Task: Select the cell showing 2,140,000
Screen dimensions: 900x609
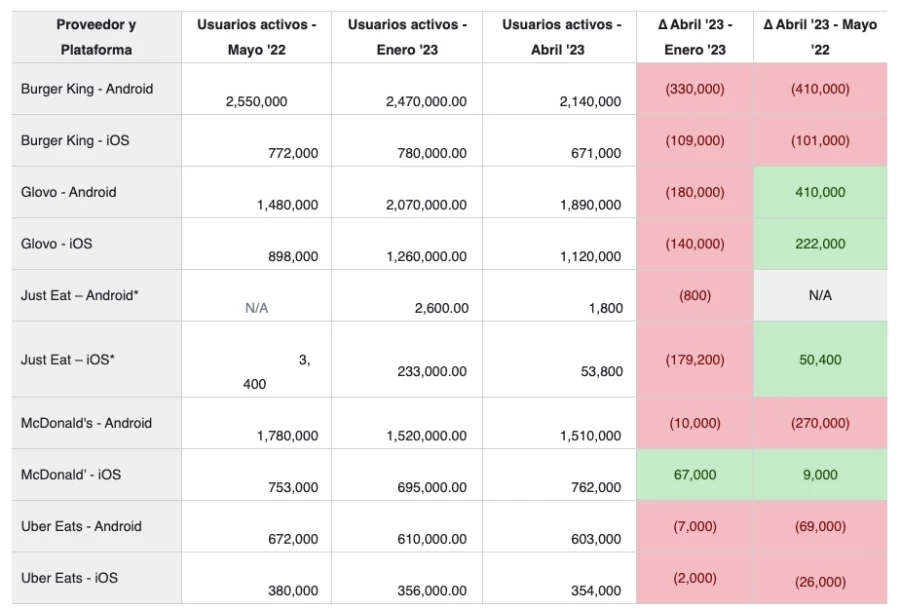Action: [560, 89]
